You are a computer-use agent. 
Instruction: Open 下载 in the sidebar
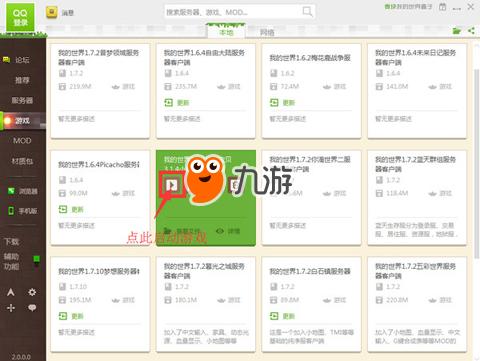[11, 241]
